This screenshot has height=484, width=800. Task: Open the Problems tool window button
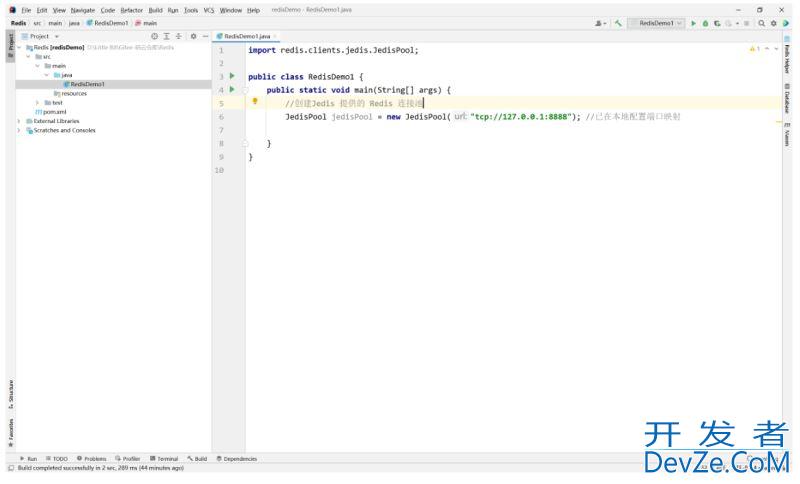(x=91, y=458)
